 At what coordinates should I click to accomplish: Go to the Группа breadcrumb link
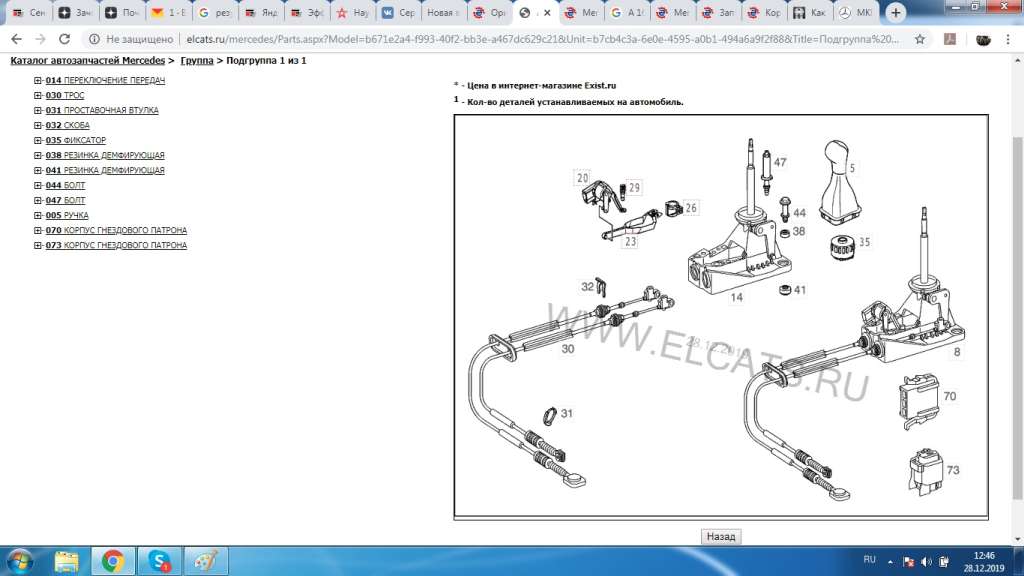pos(196,61)
